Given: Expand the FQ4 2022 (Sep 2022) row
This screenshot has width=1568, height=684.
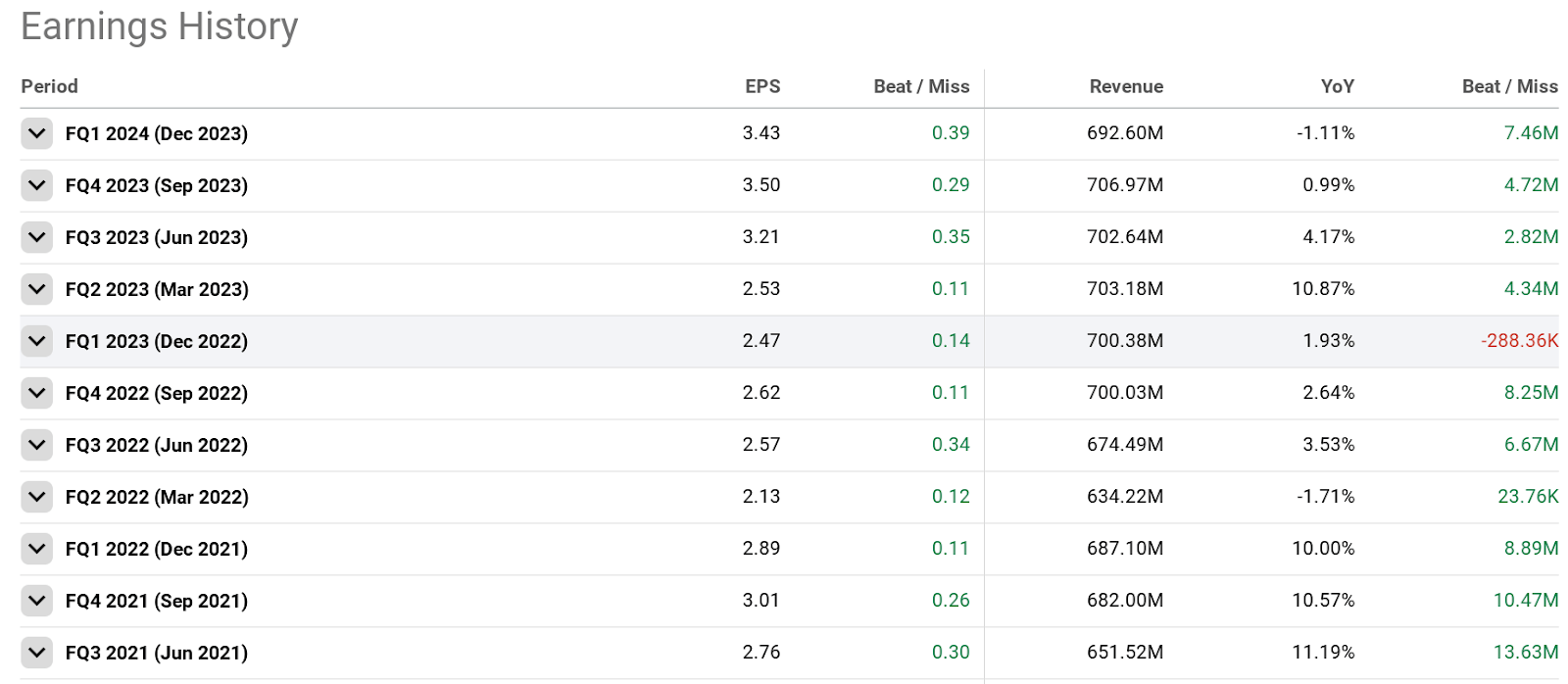Looking at the screenshot, I should click(36, 393).
